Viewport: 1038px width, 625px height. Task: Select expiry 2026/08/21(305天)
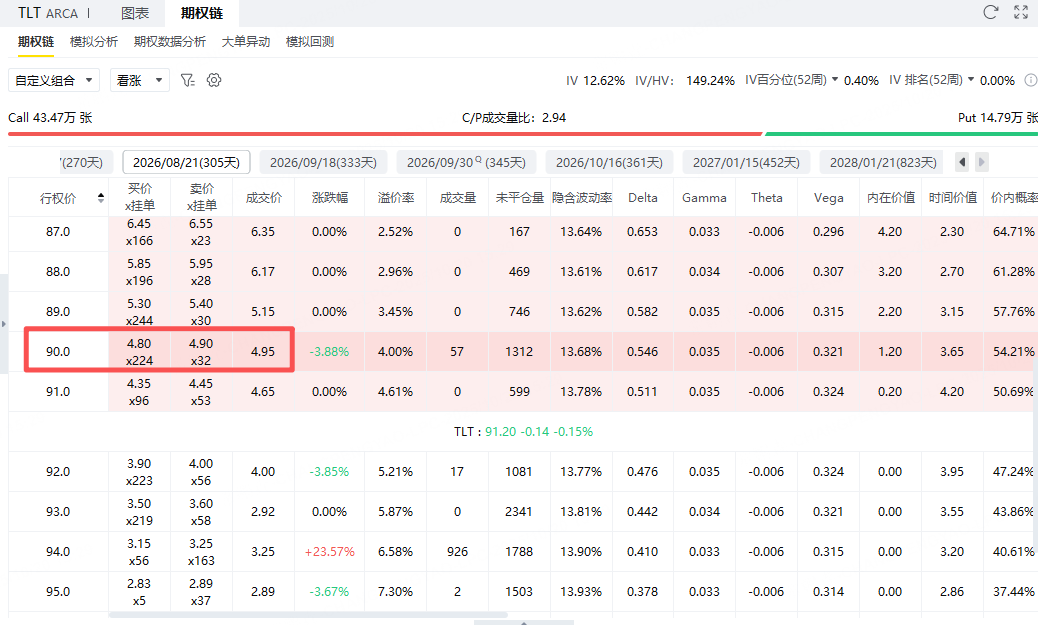pos(186,162)
